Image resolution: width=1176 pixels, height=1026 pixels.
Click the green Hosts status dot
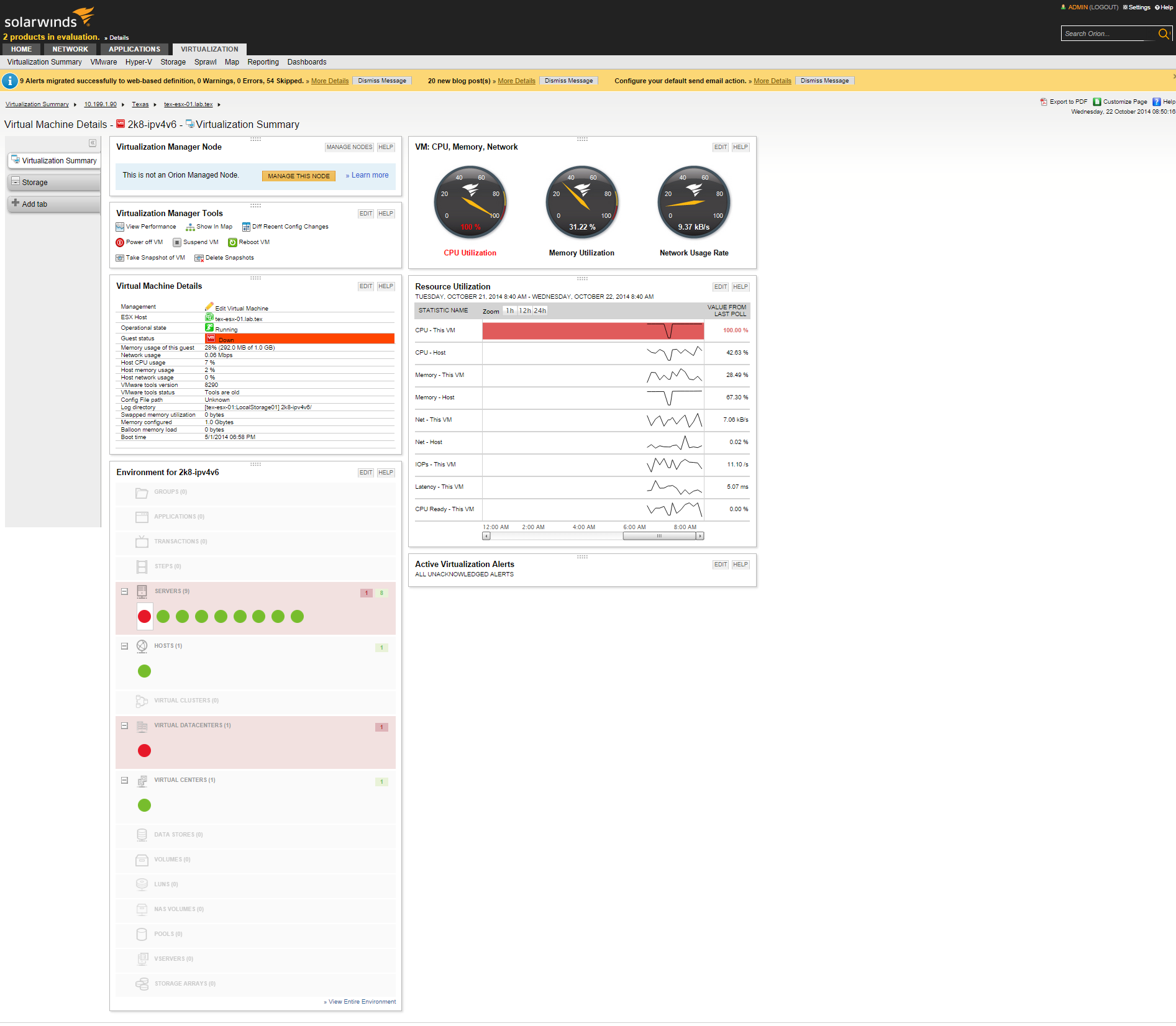[145, 671]
